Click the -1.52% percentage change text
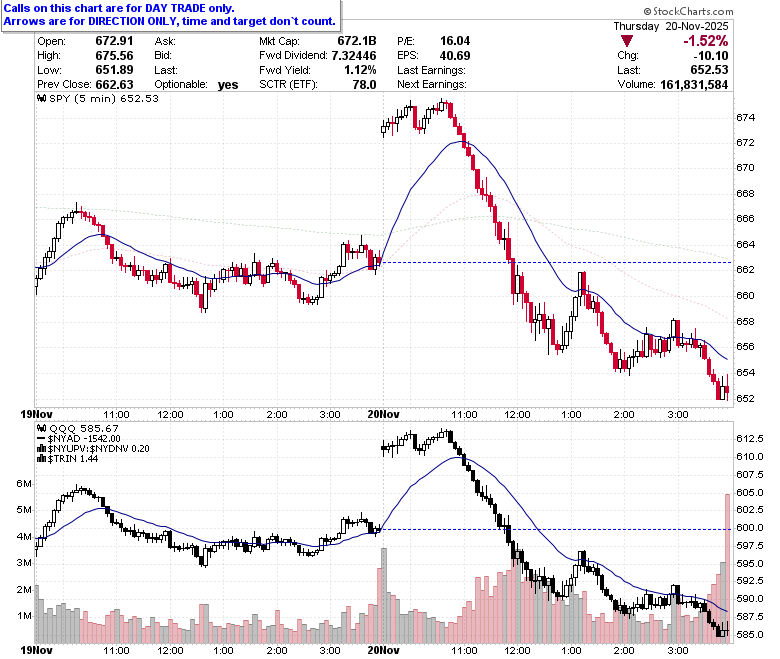Viewport: 780px width, 659px height. click(x=705, y=41)
